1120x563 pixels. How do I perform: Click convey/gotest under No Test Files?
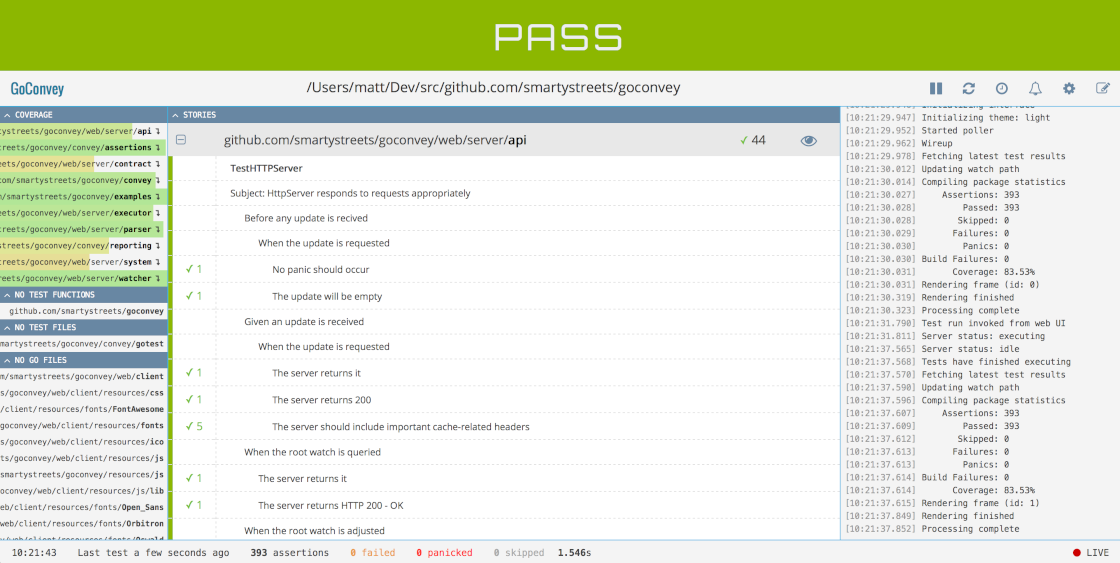click(x=82, y=344)
